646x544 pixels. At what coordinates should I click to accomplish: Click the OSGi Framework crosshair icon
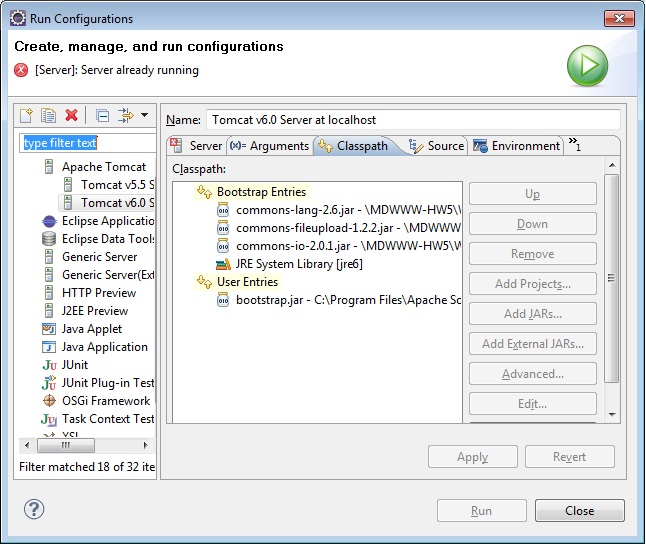point(49,401)
